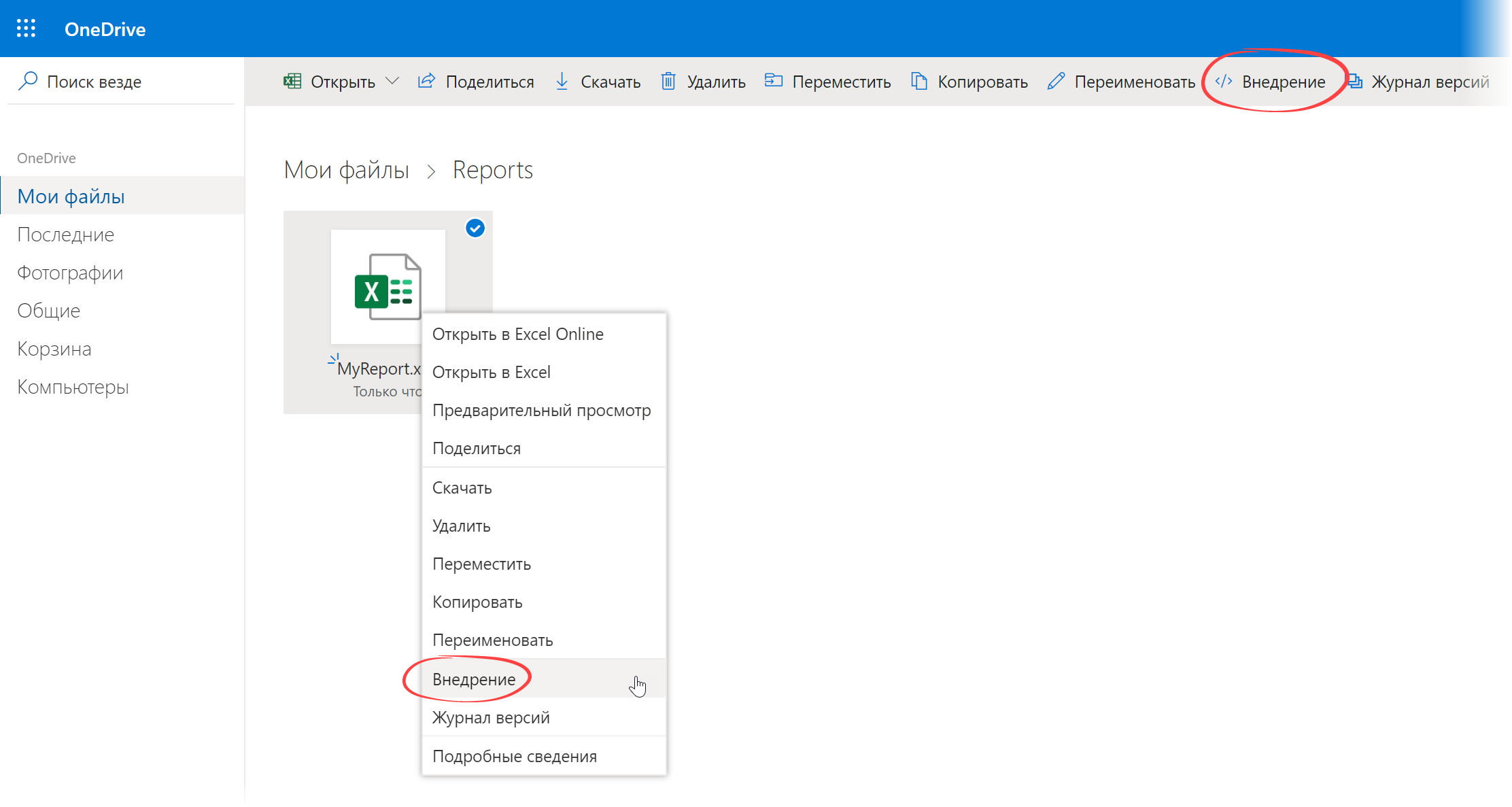
Task: Select the checkmark toggle on MyReport.xlsx
Action: (475, 228)
